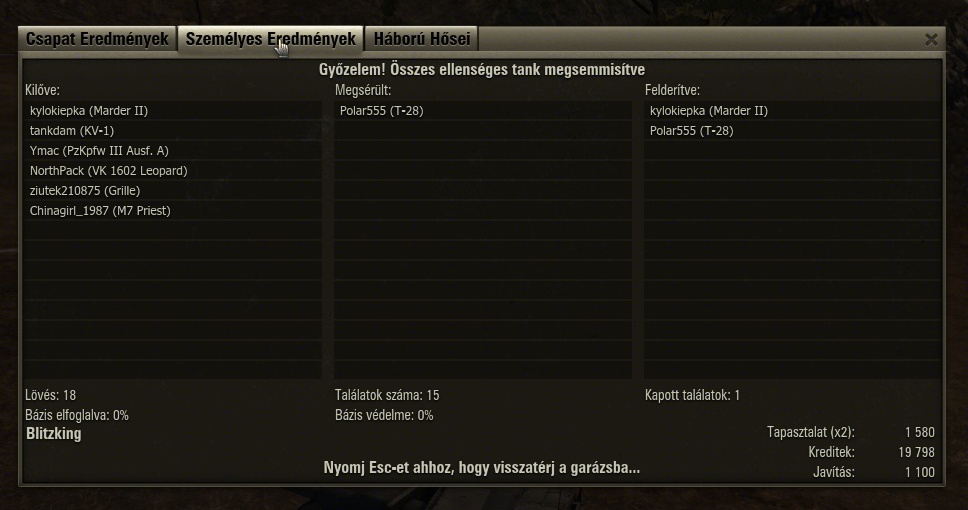The height and width of the screenshot is (510, 968).
Task: Open the Személyes Eredmények tab
Action: pos(270,39)
